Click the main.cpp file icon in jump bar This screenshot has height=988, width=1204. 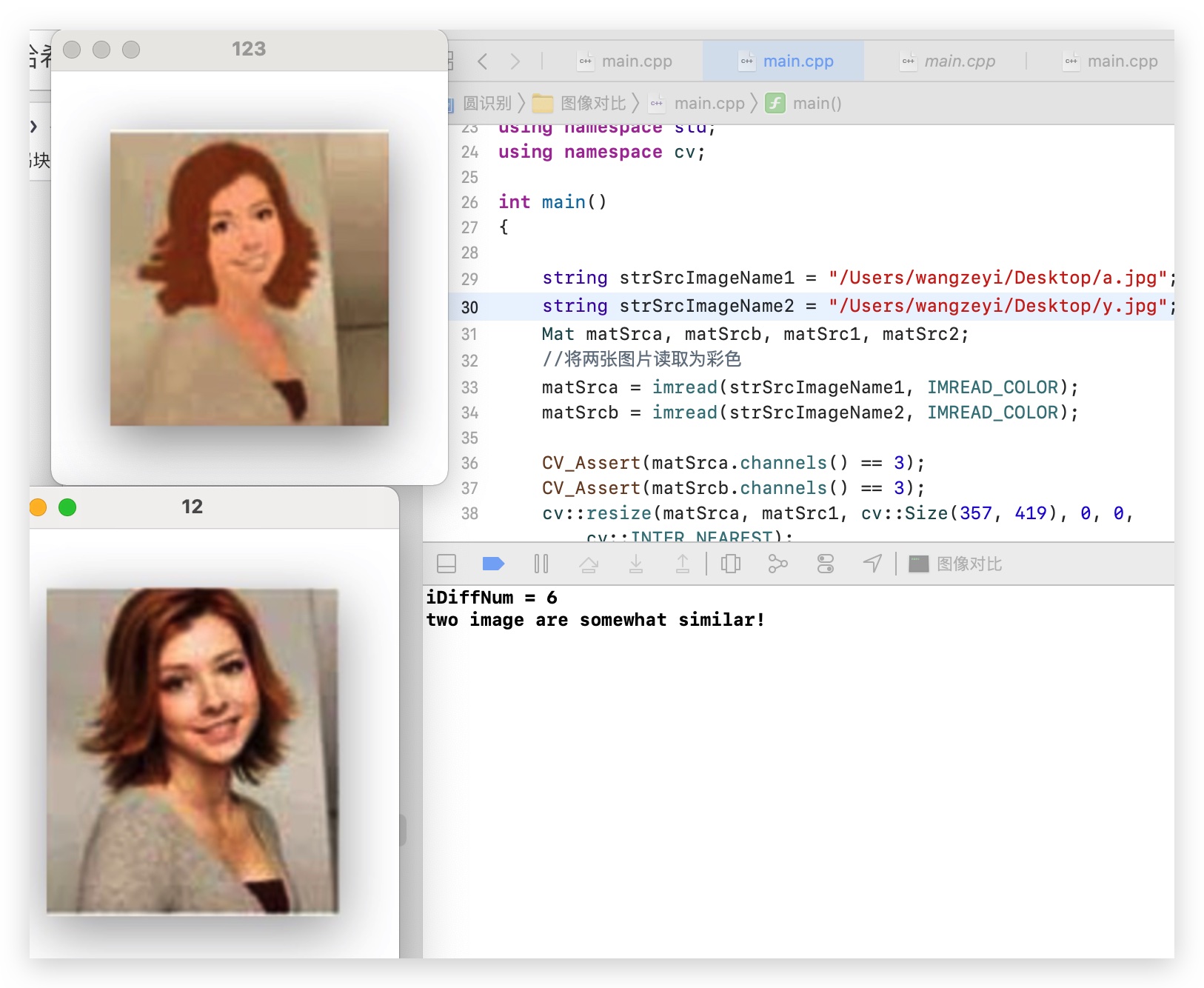pyautogui.click(x=657, y=103)
